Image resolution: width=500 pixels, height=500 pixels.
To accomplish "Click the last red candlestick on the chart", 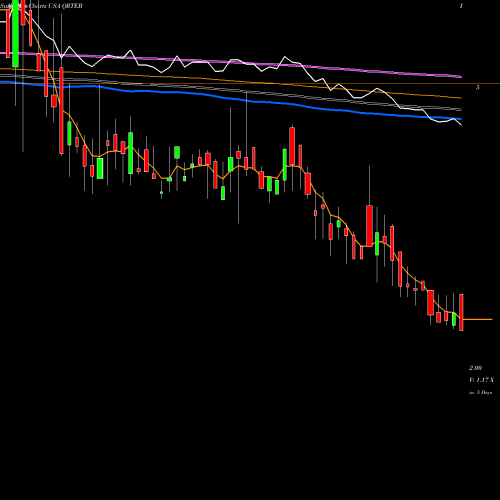I will pos(461,312).
